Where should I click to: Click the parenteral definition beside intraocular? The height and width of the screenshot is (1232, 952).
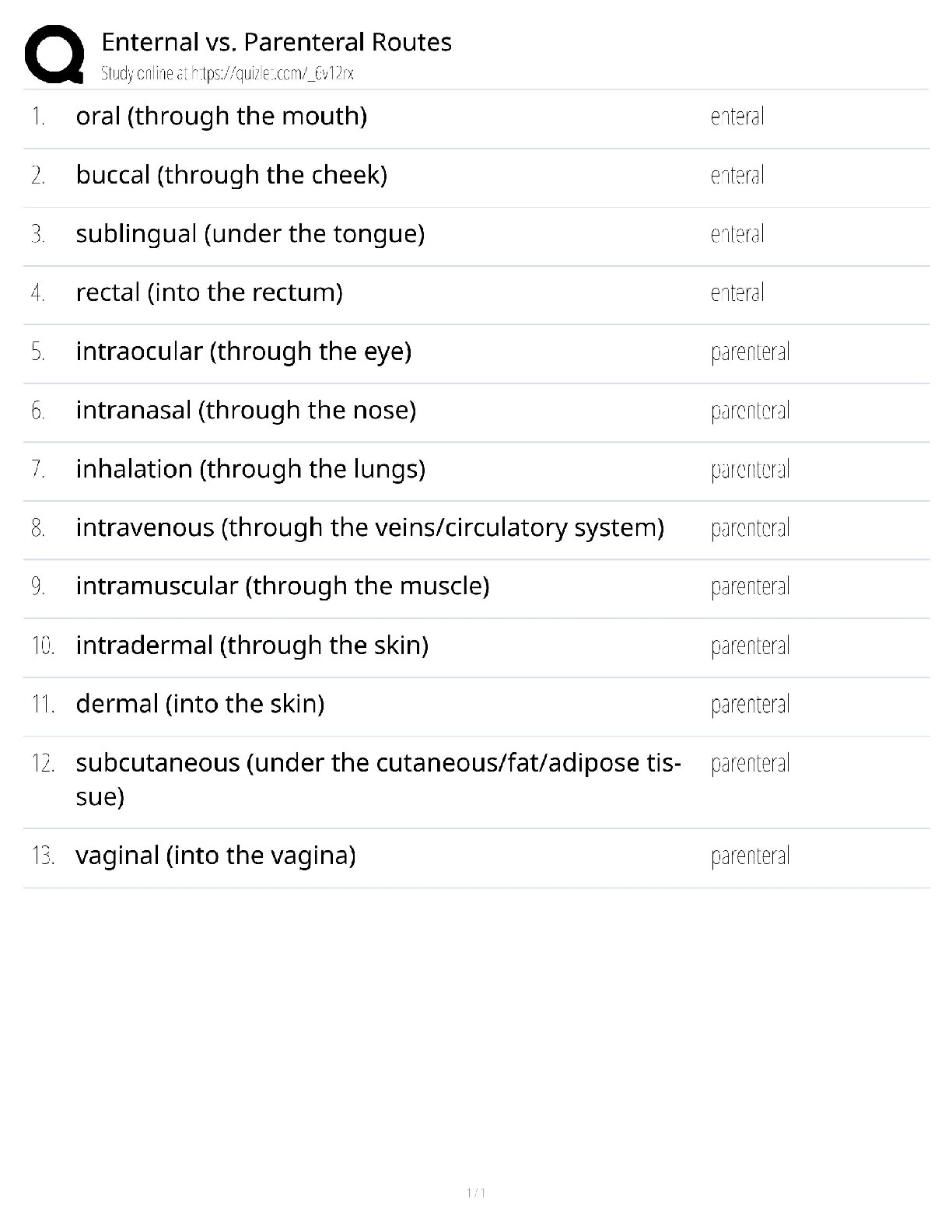750,352
